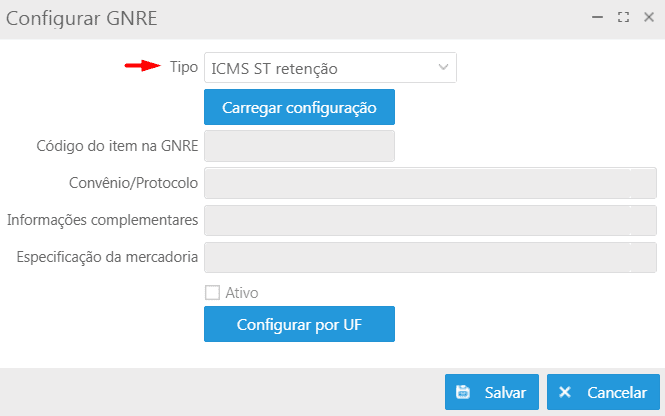This screenshot has height=416, width=665.
Task: Minimize the Configurar GNRE dialog
Action: [598, 17]
